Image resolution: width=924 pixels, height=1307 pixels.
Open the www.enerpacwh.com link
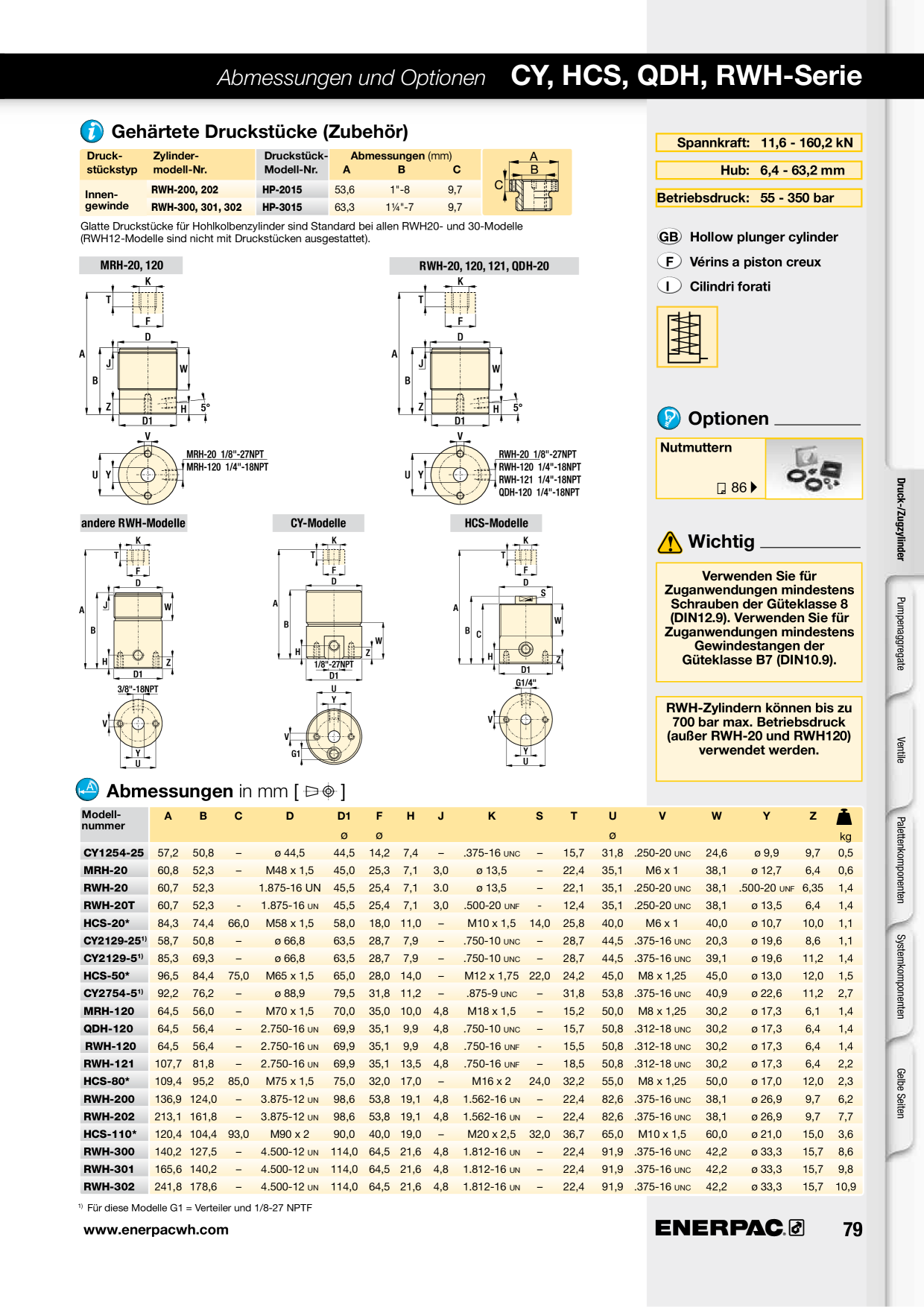click(156, 1230)
